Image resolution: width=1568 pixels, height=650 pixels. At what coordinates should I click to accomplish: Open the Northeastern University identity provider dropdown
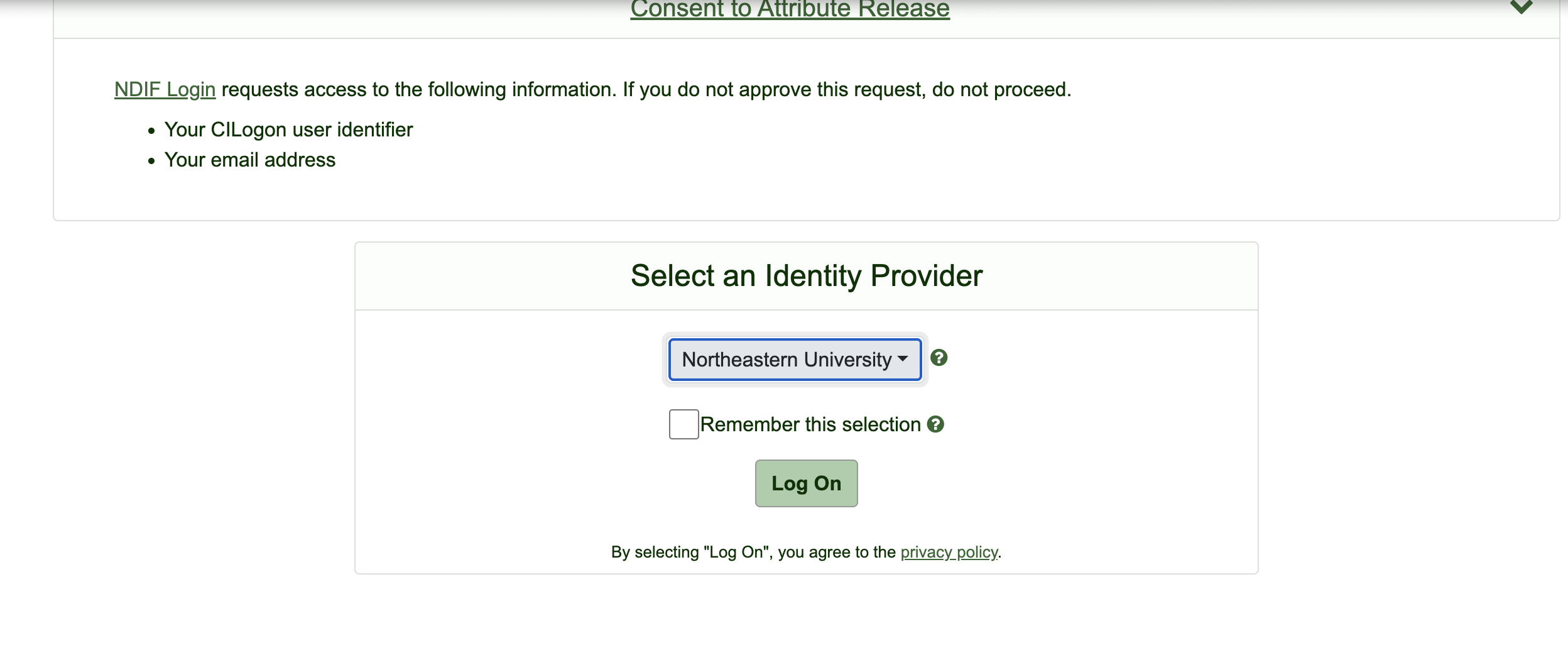tap(787, 360)
